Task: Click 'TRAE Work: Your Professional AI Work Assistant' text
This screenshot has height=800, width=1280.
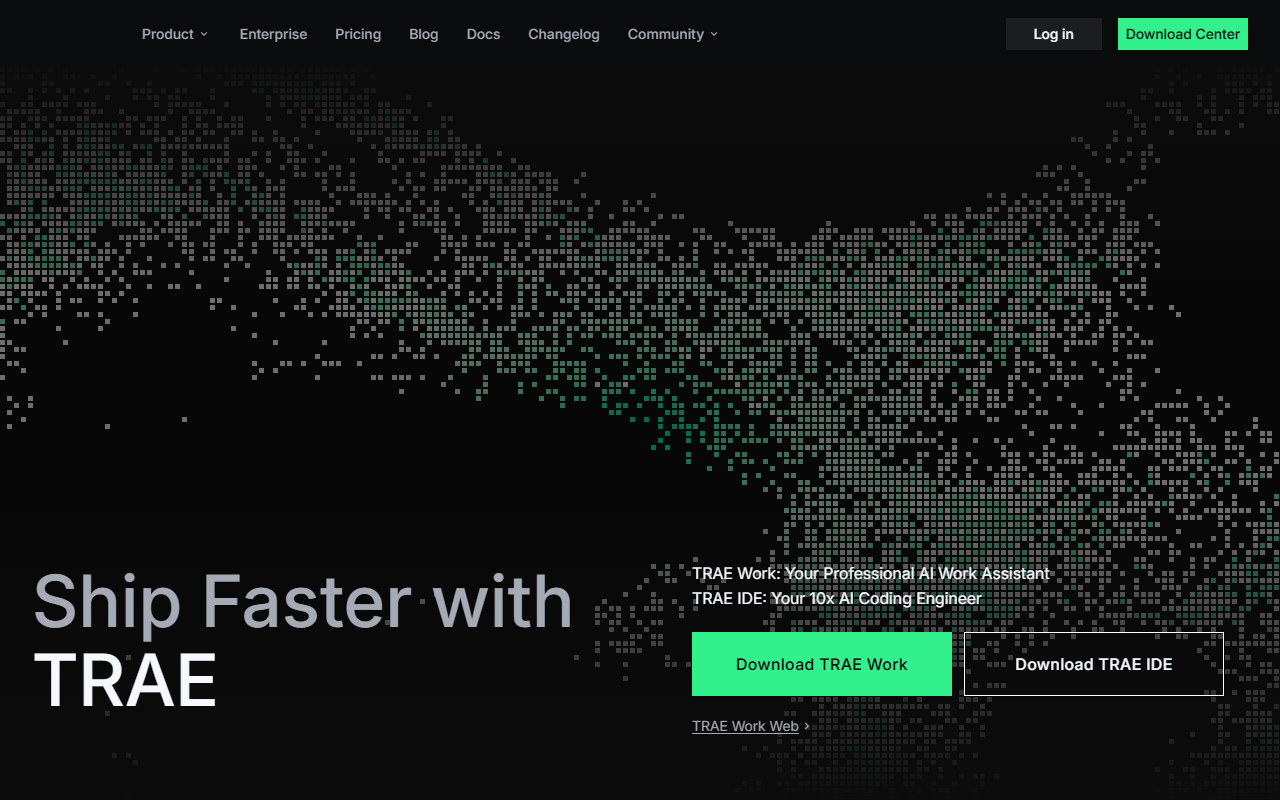Action: point(871,574)
